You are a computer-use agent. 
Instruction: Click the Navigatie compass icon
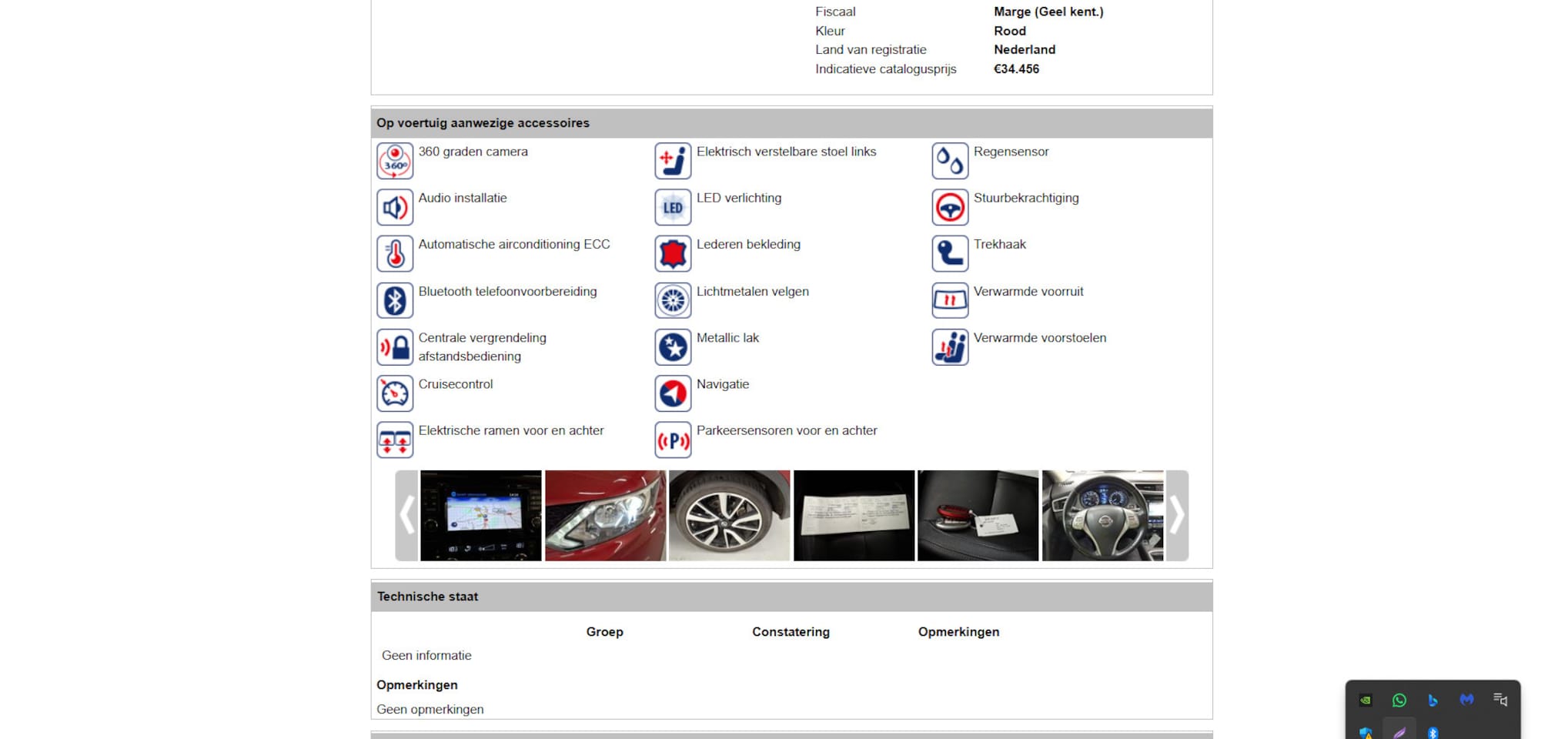click(673, 393)
